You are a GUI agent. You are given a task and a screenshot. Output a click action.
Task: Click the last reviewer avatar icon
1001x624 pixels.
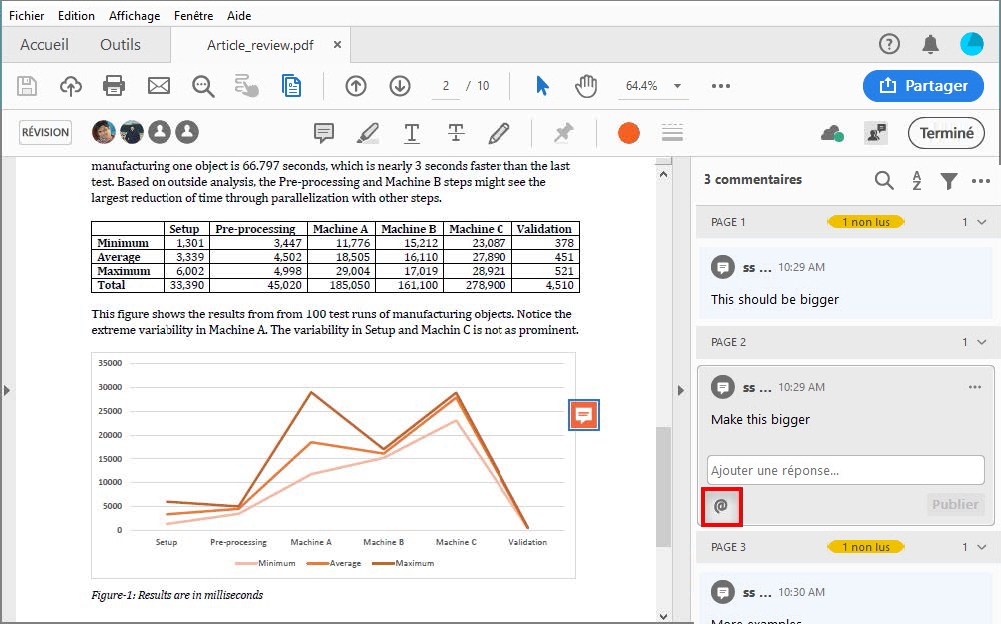pos(187,132)
